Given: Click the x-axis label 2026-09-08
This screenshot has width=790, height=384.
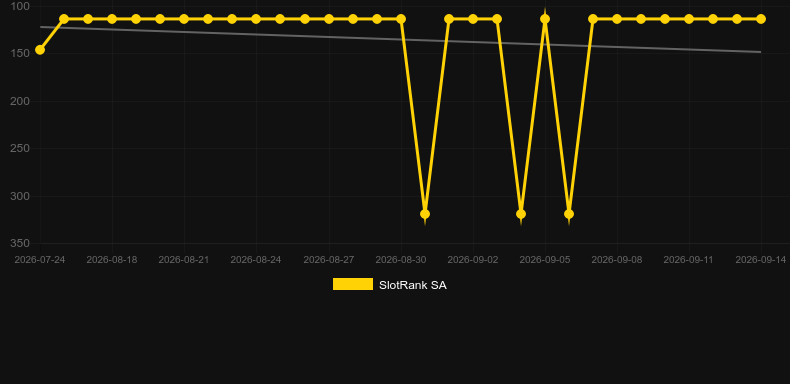Looking at the screenshot, I should click(617, 260).
